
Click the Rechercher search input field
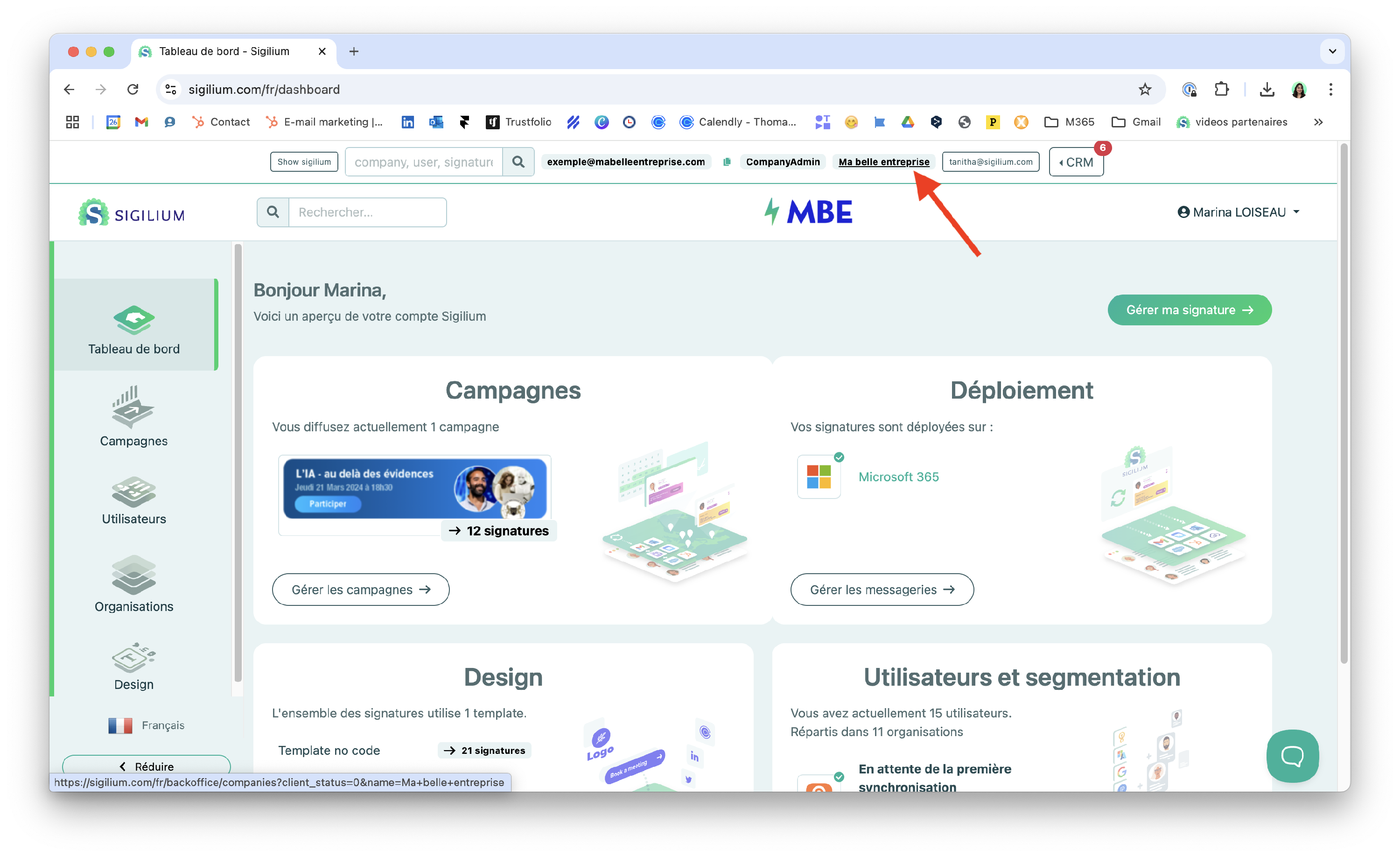(367, 212)
